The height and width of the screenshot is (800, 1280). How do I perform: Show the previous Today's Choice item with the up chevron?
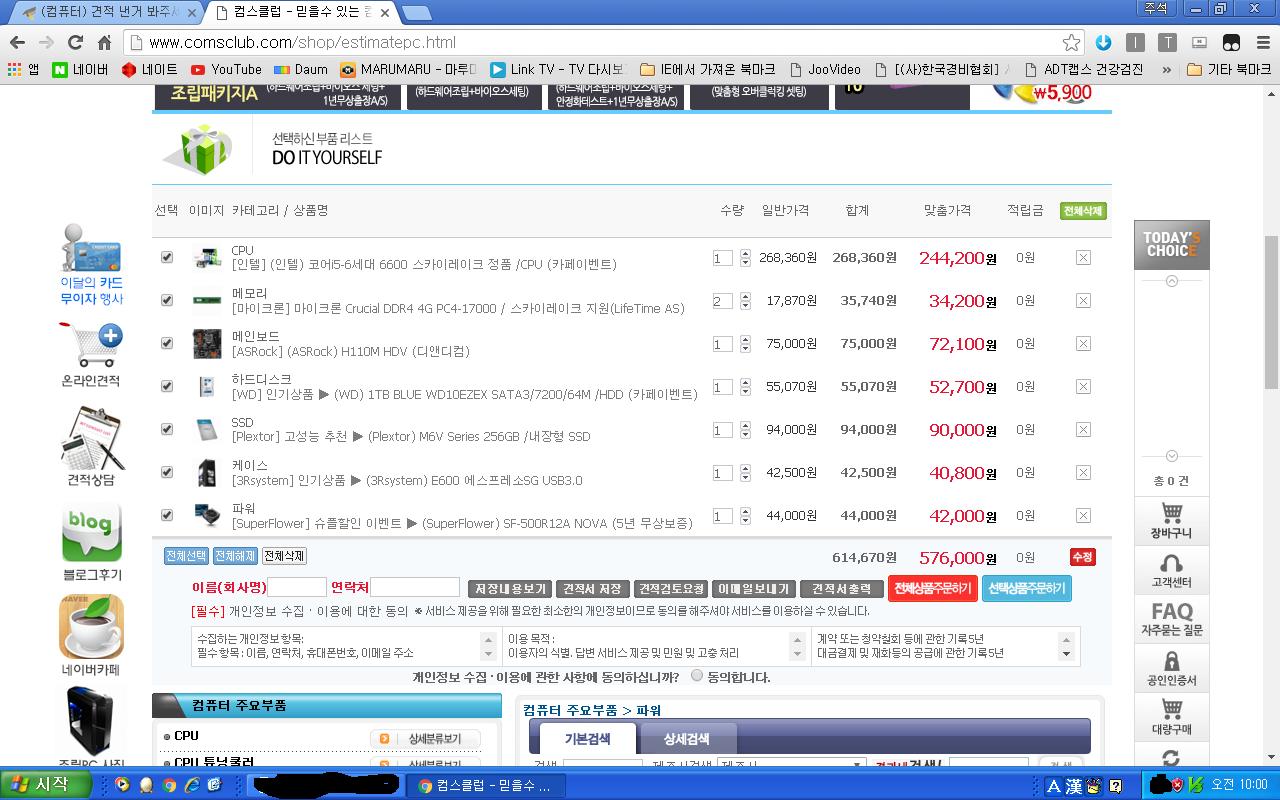(x=1172, y=281)
